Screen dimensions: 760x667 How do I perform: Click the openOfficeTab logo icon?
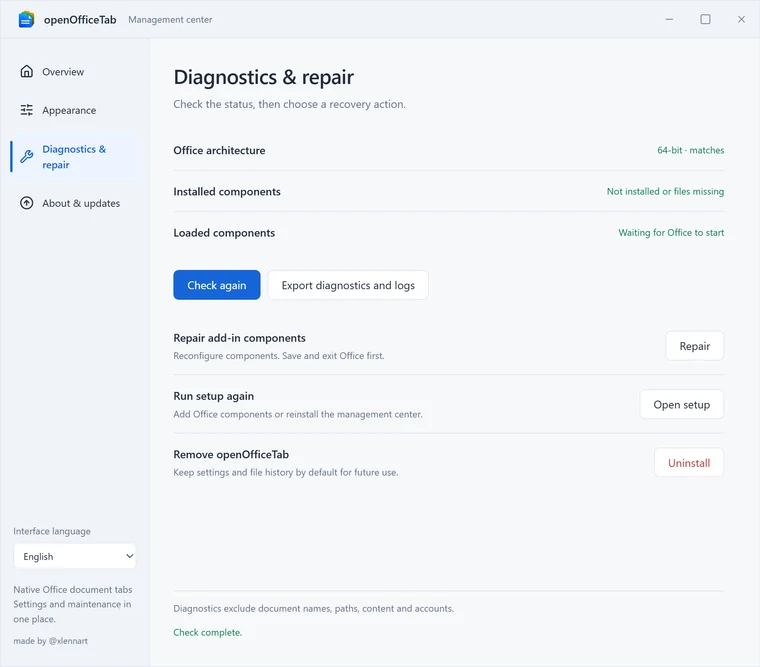tap(26, 19)
